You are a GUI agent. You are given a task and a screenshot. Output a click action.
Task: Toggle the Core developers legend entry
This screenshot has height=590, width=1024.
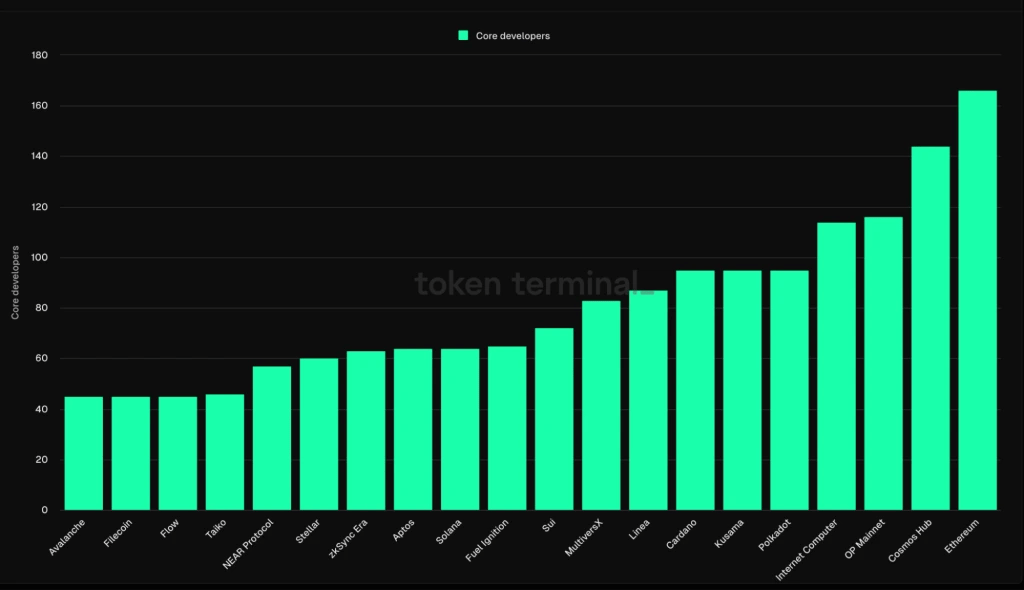coord(505,33)
